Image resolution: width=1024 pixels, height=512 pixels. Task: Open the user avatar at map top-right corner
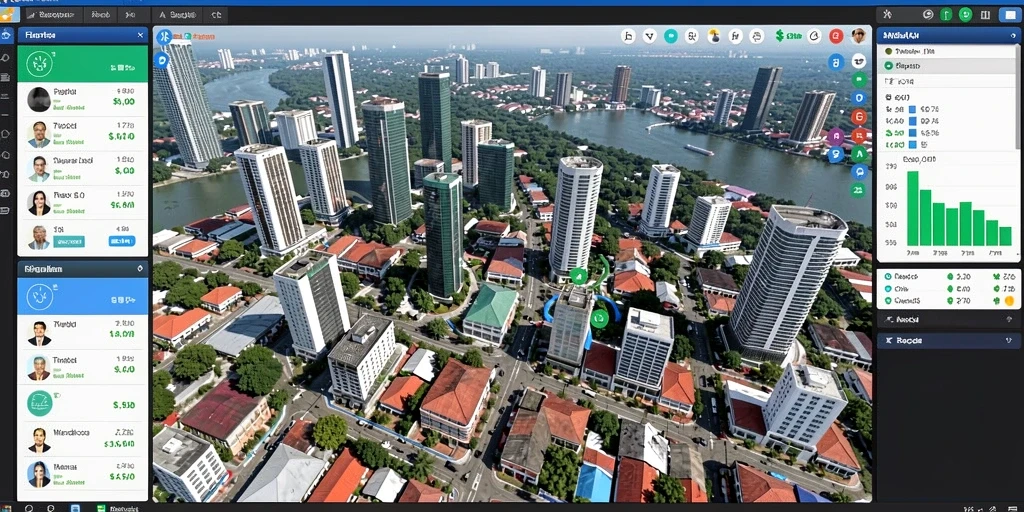point(858,36)
